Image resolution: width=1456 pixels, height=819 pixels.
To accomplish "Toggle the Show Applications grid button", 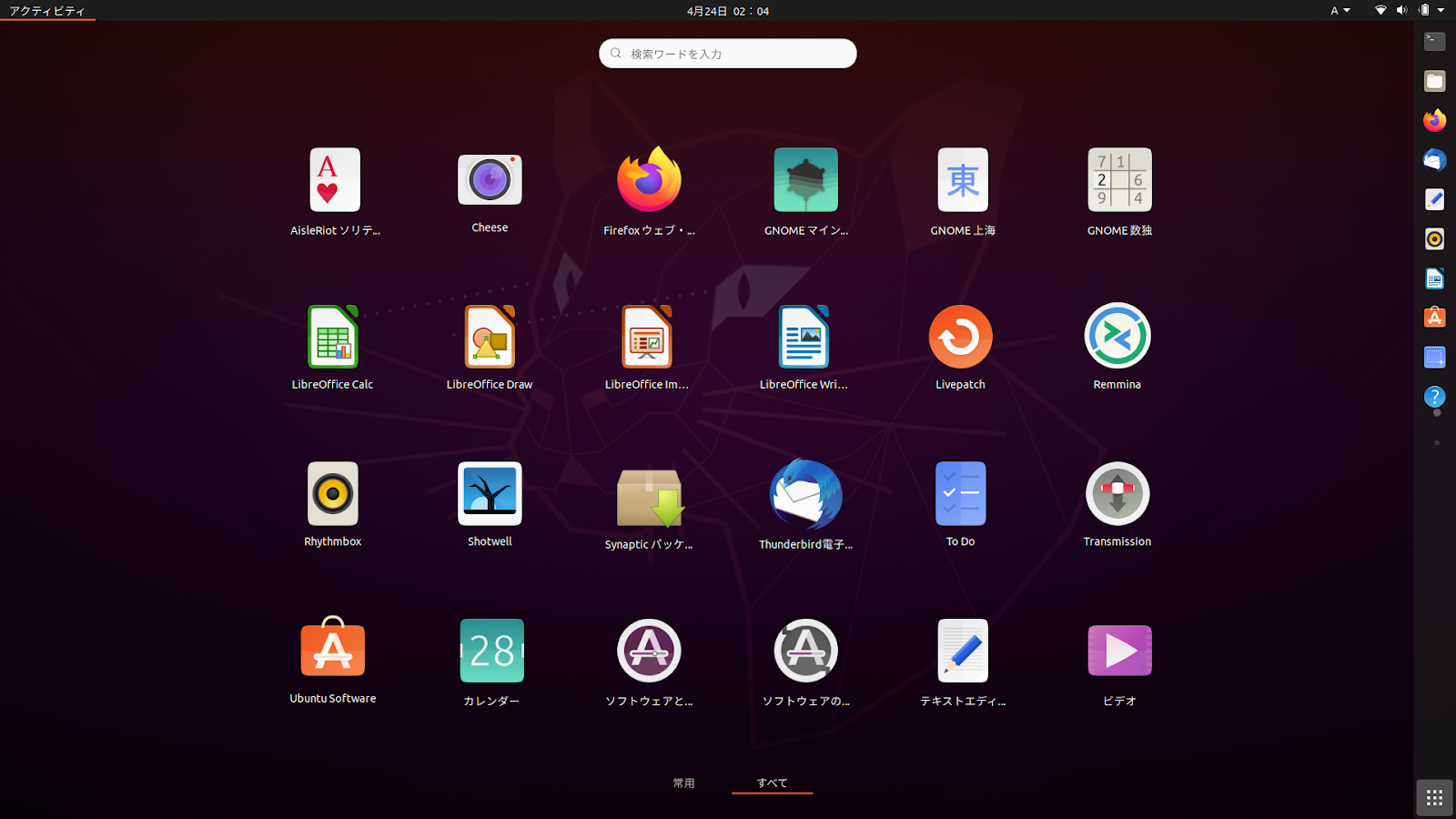I will [1435, 798].
